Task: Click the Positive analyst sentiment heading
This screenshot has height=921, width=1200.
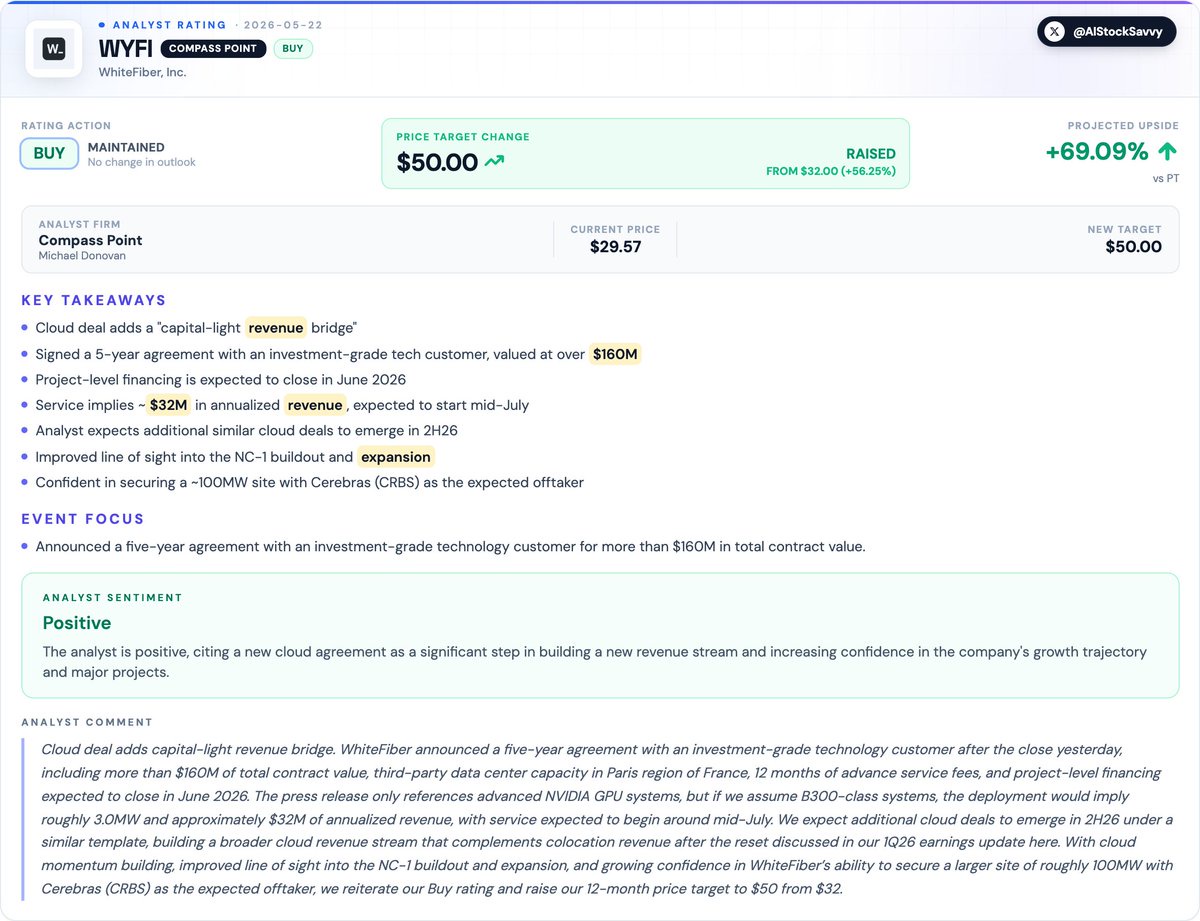Action: tap(77, 623)
